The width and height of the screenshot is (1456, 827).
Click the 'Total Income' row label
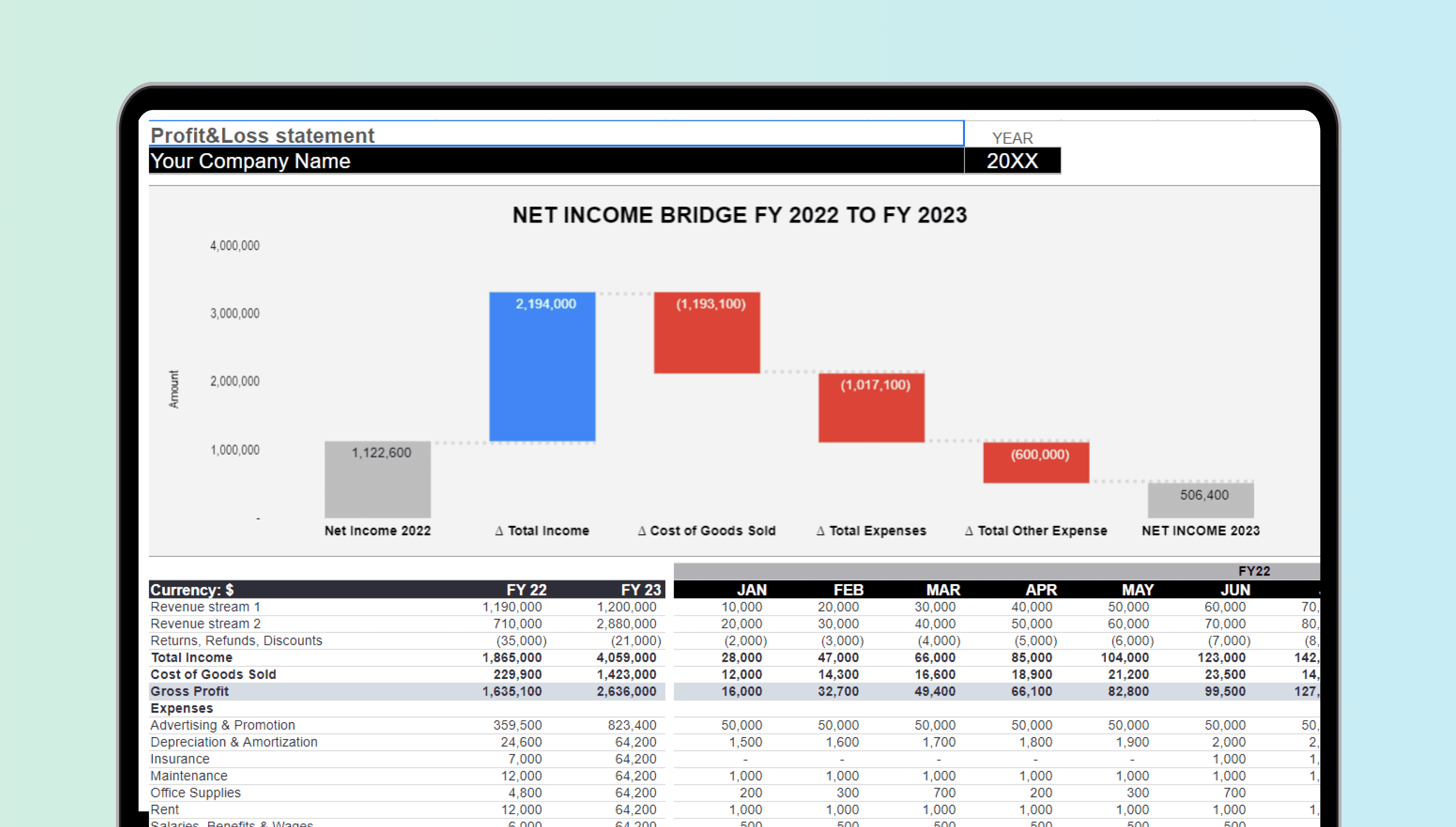click(191, 657)
